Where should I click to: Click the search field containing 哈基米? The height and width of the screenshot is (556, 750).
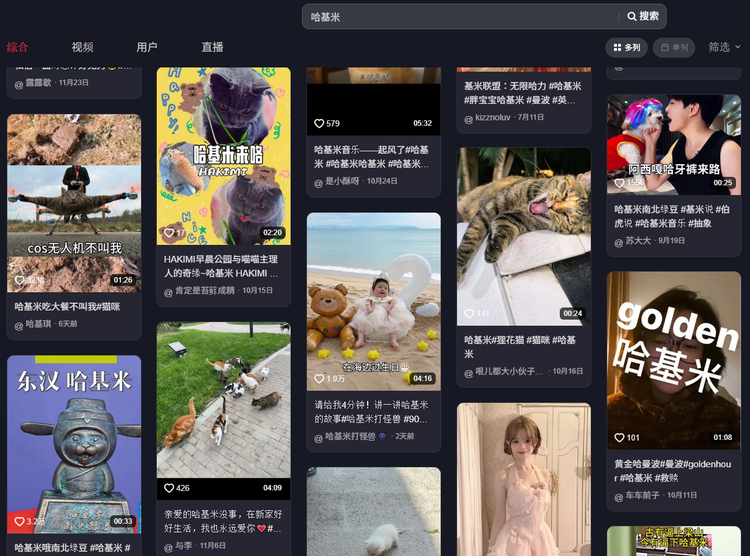(x=460, y=17)
